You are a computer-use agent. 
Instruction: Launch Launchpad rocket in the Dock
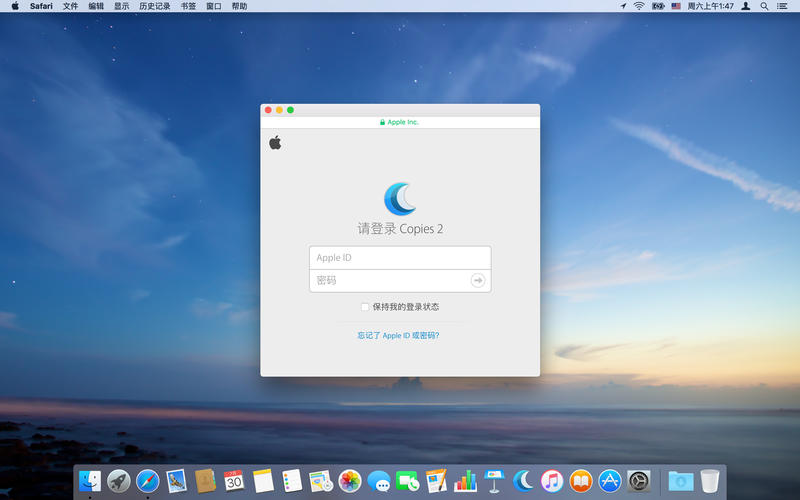point(119,481)
